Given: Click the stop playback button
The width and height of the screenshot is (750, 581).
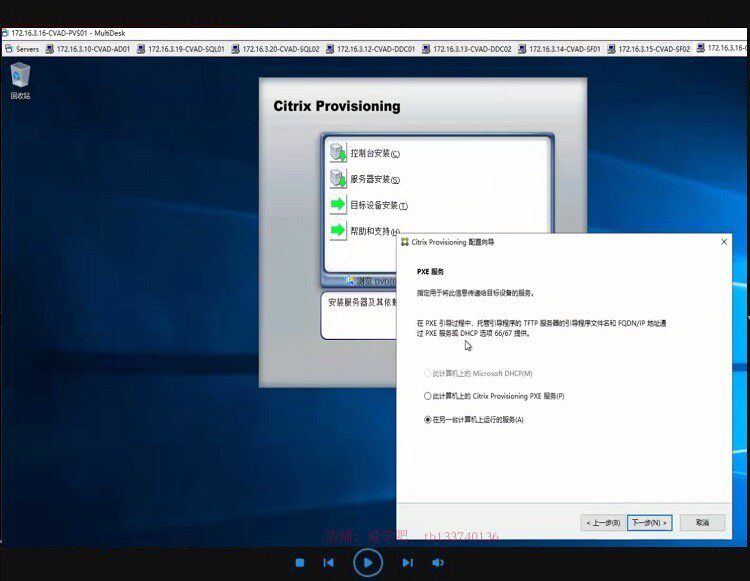Looking at the screenshot, I should point(300,563).
